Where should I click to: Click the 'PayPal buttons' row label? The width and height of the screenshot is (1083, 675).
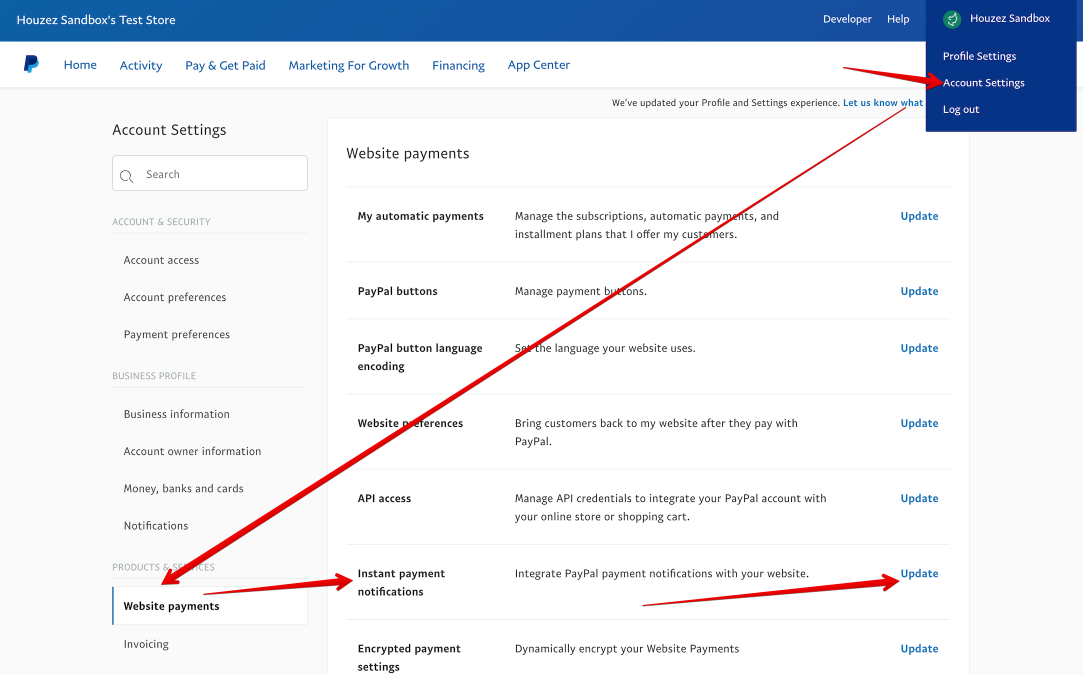click(x=397, y=292)
